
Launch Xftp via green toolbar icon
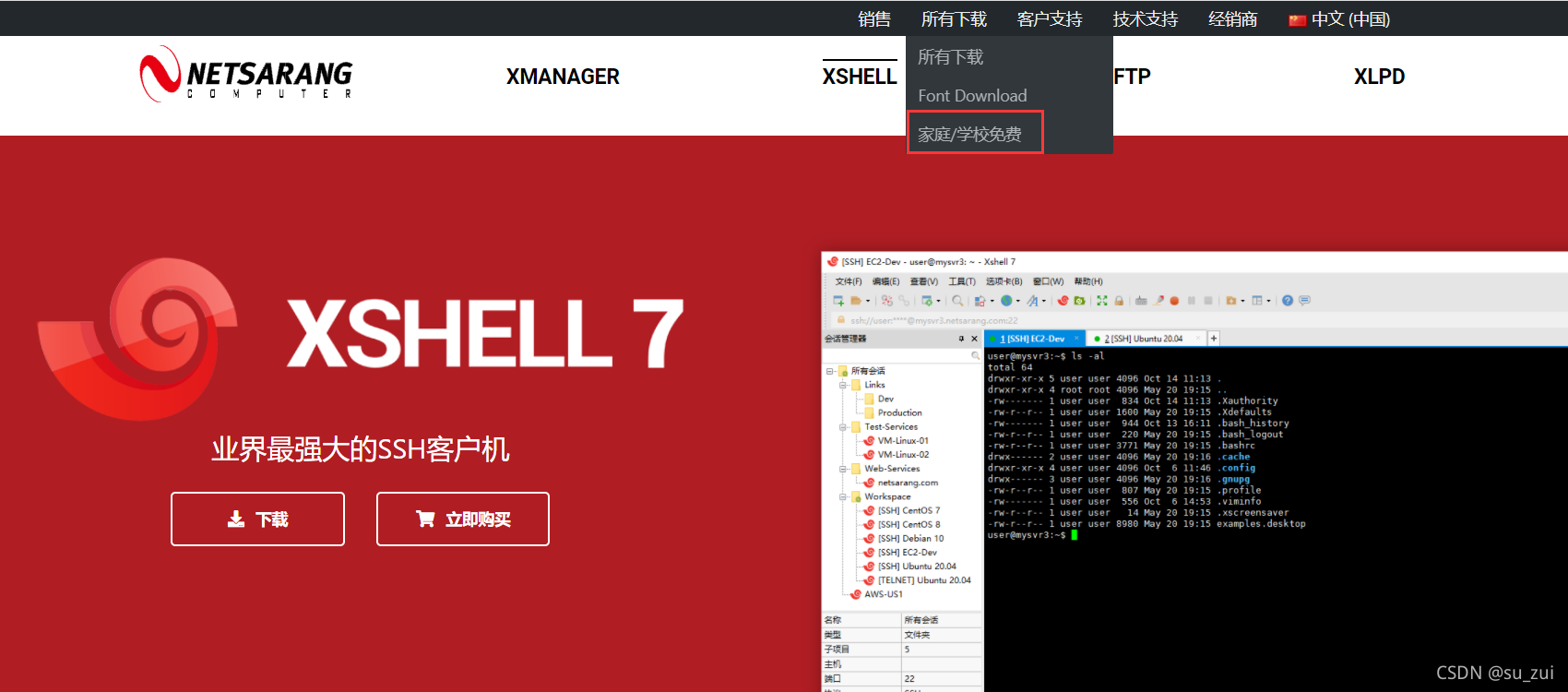(1079, 301)
